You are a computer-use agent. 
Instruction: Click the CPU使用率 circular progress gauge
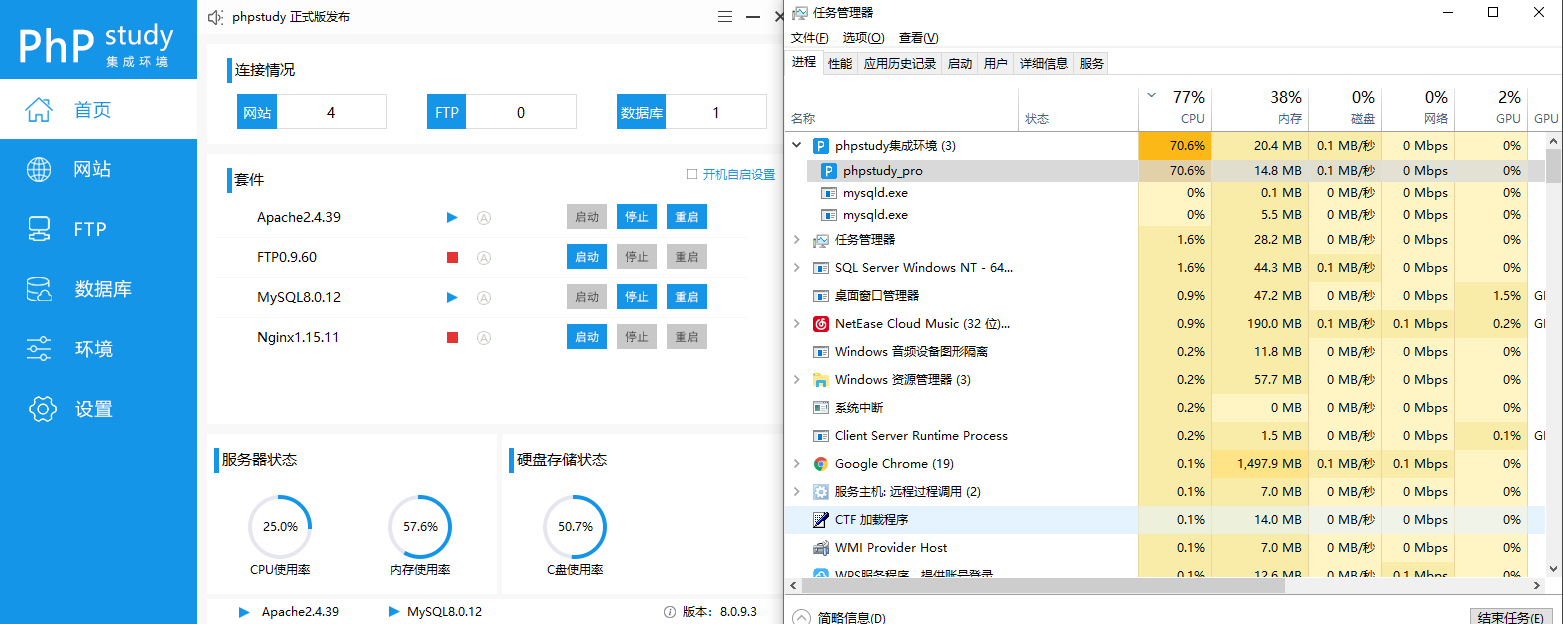coord(280,527)
